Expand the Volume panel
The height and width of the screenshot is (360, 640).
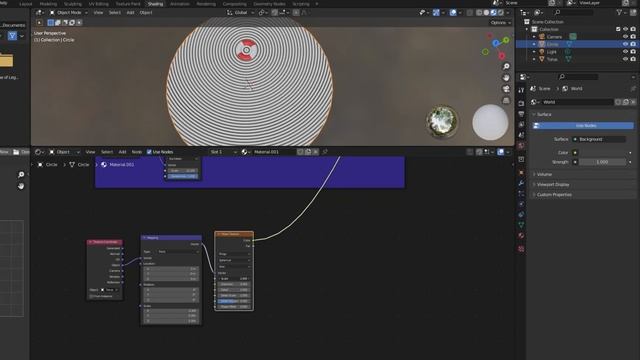point(544,174)
